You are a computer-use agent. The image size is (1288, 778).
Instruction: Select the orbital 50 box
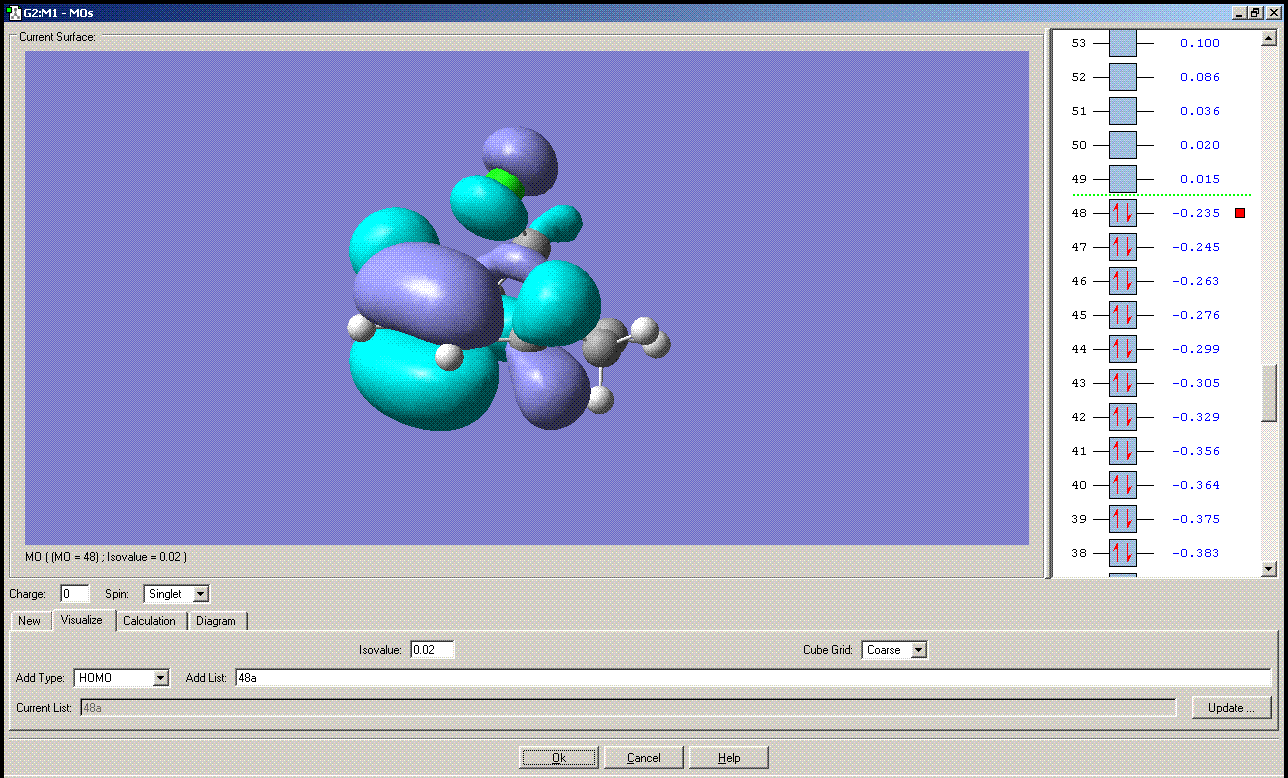(1123, 145)
